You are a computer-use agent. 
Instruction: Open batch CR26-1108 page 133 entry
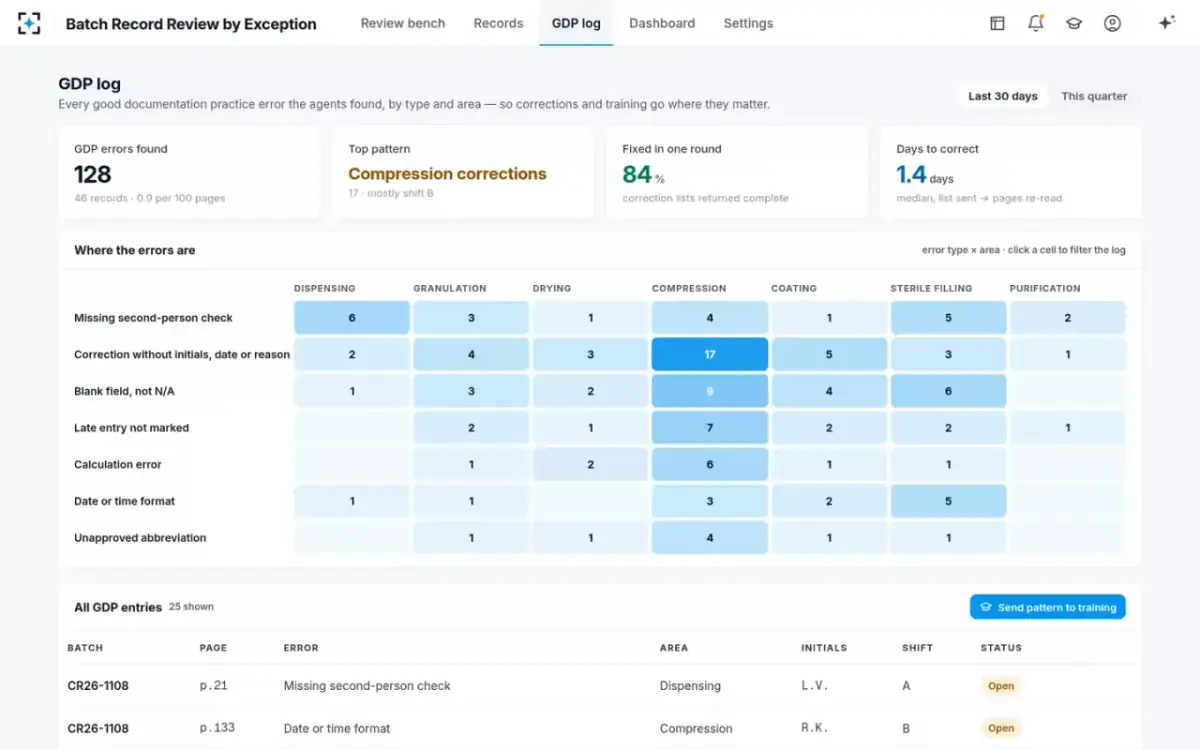pos(600,728)
